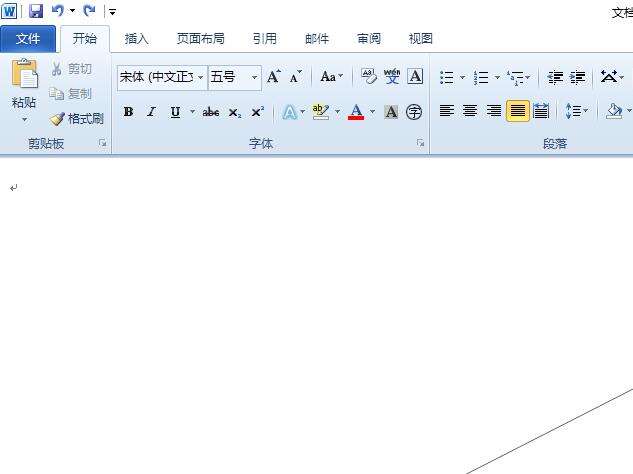Viewport: 633px width, 474px height.
Task: Click the Bullets list icon
Action: click(x=447, y=77)
